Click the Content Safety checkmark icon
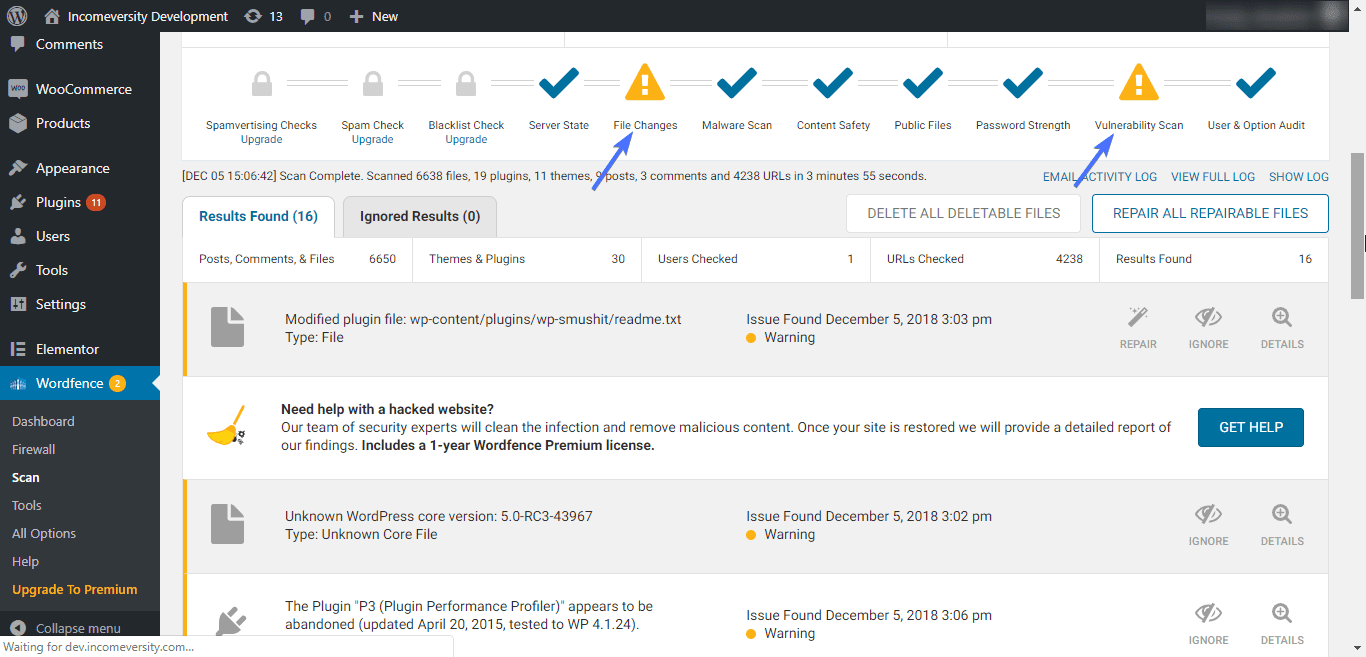 (833, 82)
